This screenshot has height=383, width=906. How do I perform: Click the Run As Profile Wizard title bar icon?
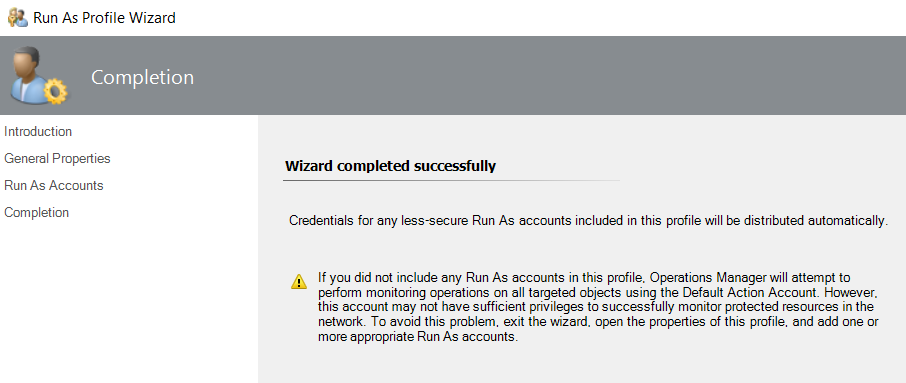[17, 18]
